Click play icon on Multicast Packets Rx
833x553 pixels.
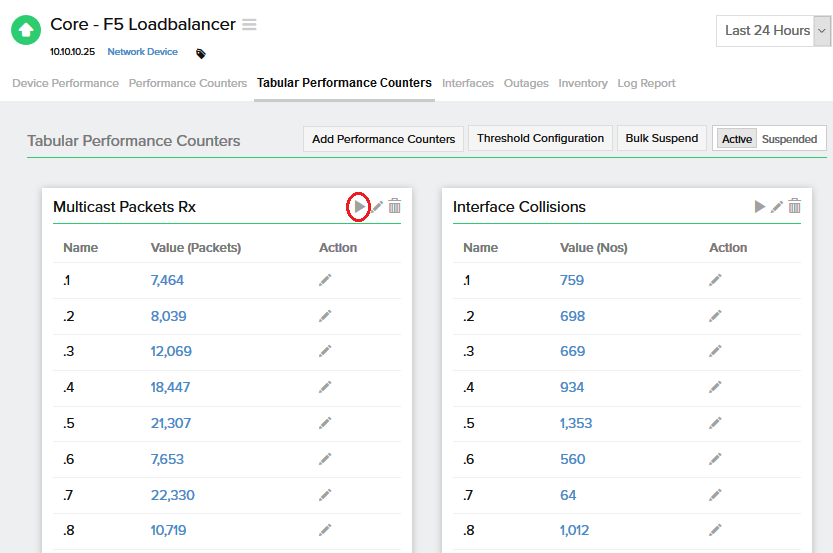click(359, 206)
